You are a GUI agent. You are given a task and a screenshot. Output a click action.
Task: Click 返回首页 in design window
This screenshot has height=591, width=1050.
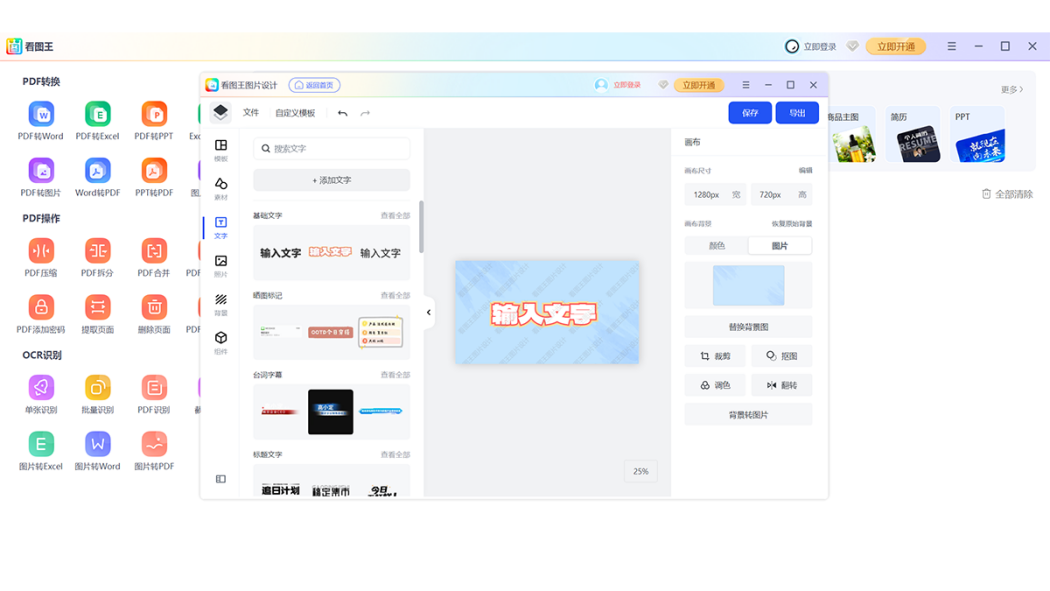pyautogui.click(x=315, y=85)
